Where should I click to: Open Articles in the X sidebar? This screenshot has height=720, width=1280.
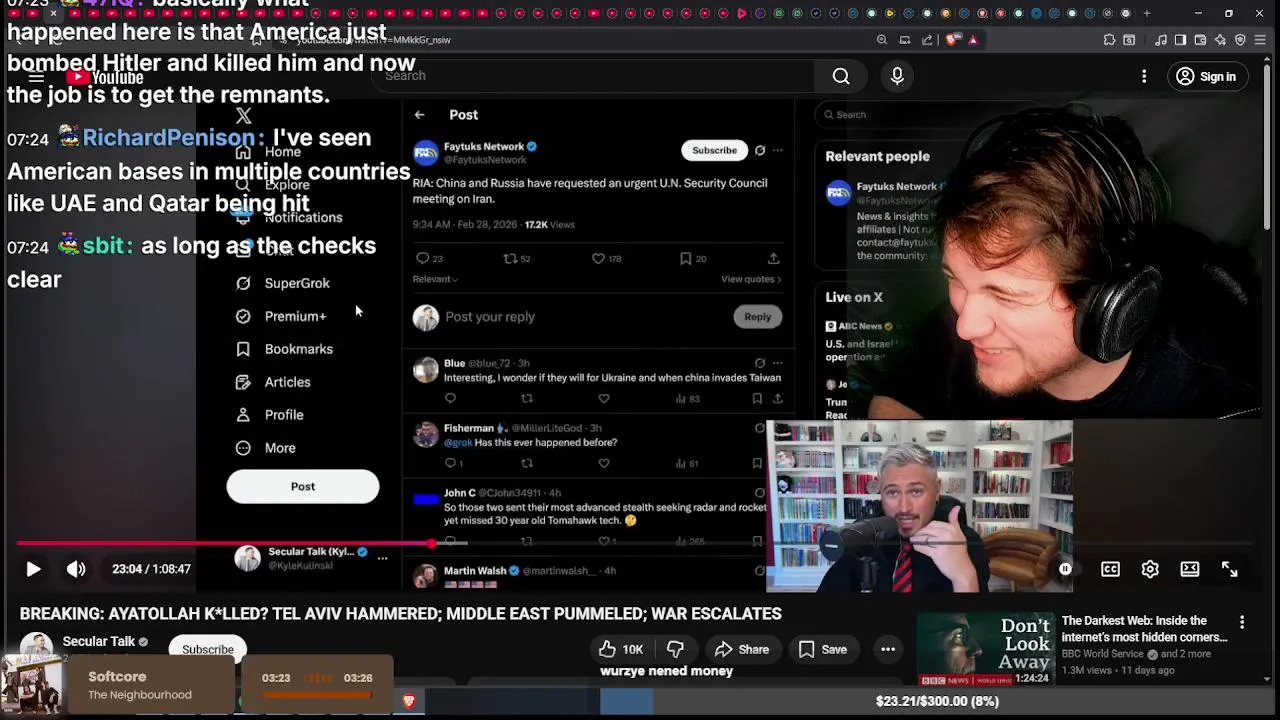point(273,382)
